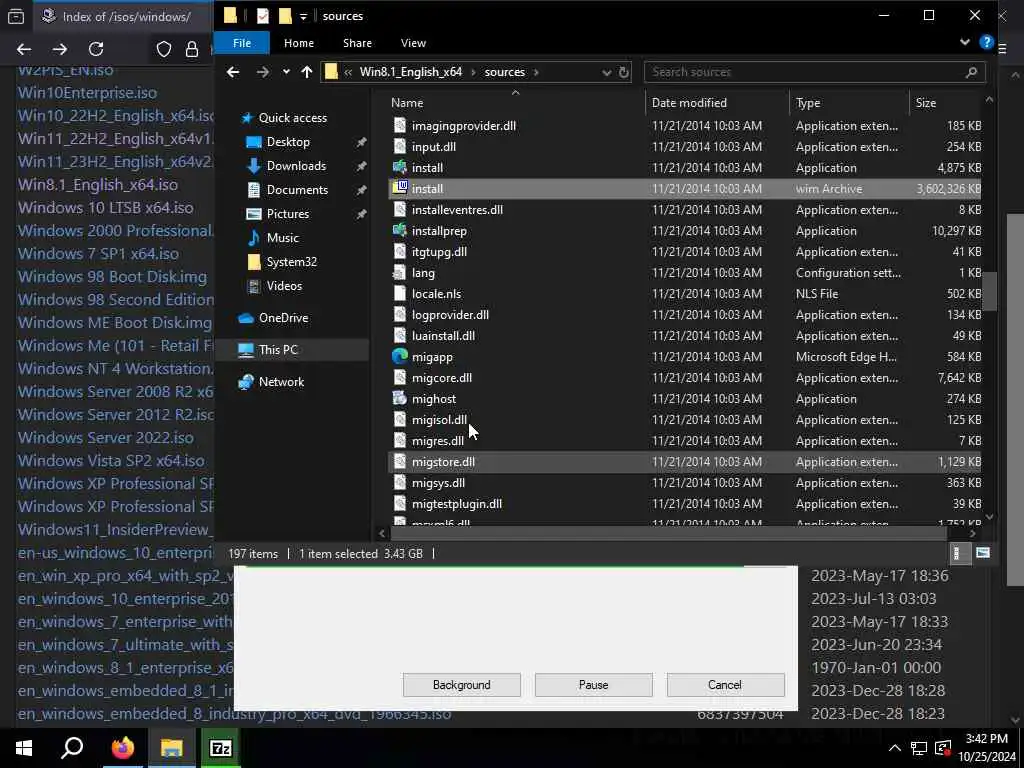1024x768 pixels.
Task: Click the New folder icon in title bar
Action: tap(285, 16)
